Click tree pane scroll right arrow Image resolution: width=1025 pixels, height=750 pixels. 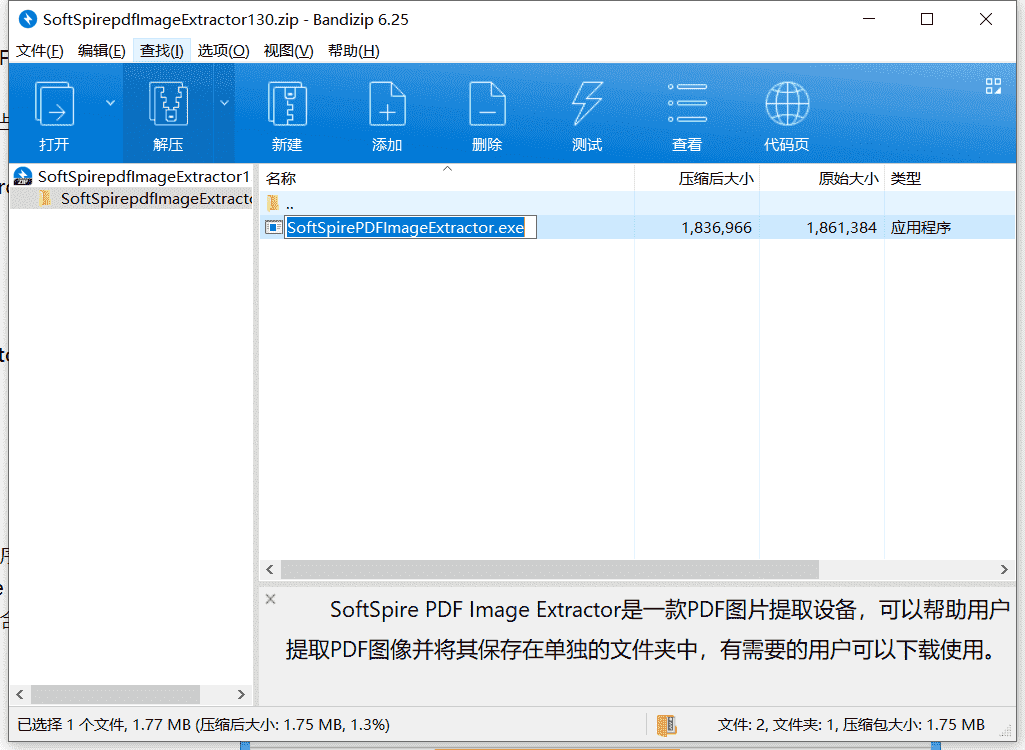click(241, 694)
